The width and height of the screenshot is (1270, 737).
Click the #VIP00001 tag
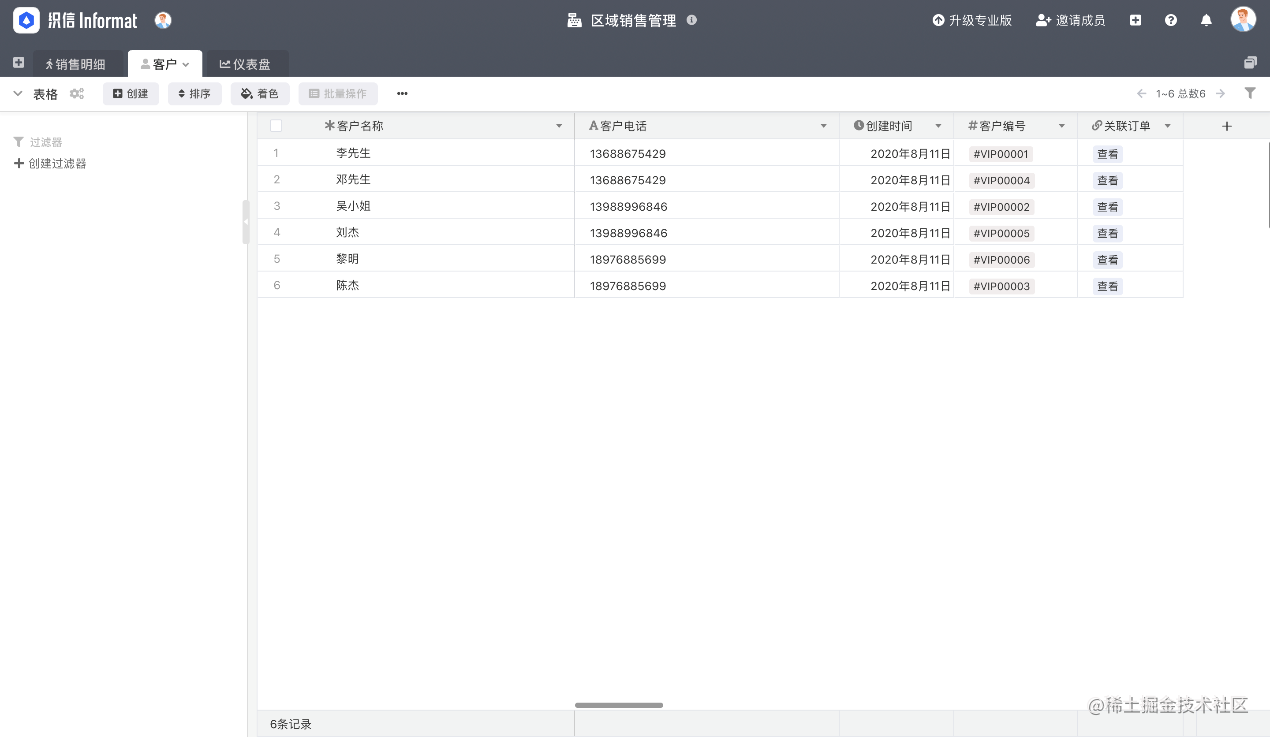click(x=1001, y=154)
